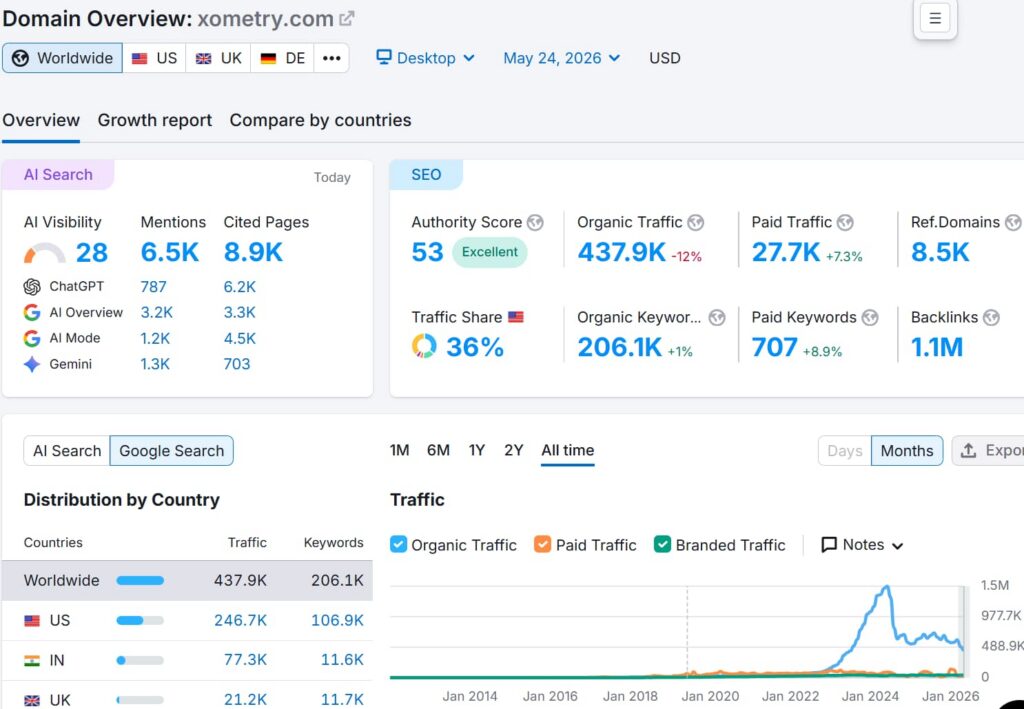Open US traffic value 246.7K
This screenshot has width=1024, height=709.
tap(240, 620)
